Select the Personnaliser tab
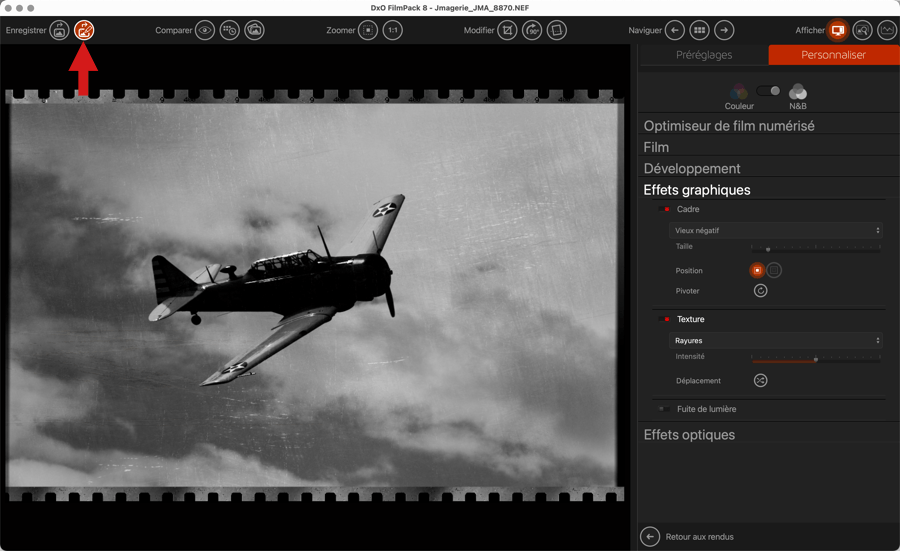Image resolution: width=900 pixels, height=551 pixels. [833, 55]
